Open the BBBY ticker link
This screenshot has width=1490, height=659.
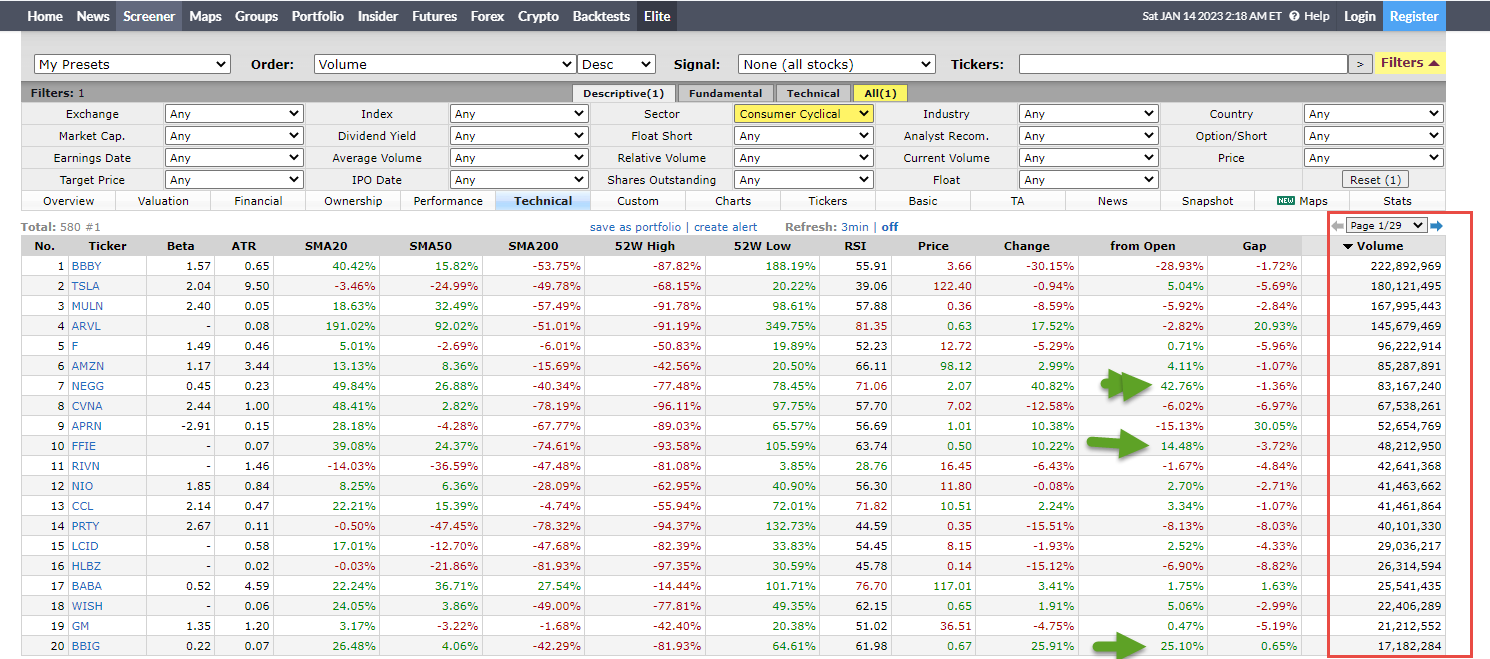click(86, 266)
